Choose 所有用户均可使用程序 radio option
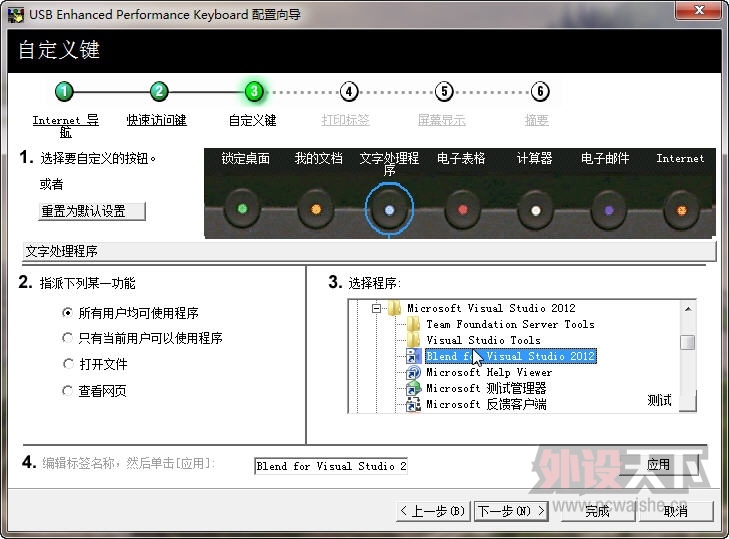 [67, 313]
